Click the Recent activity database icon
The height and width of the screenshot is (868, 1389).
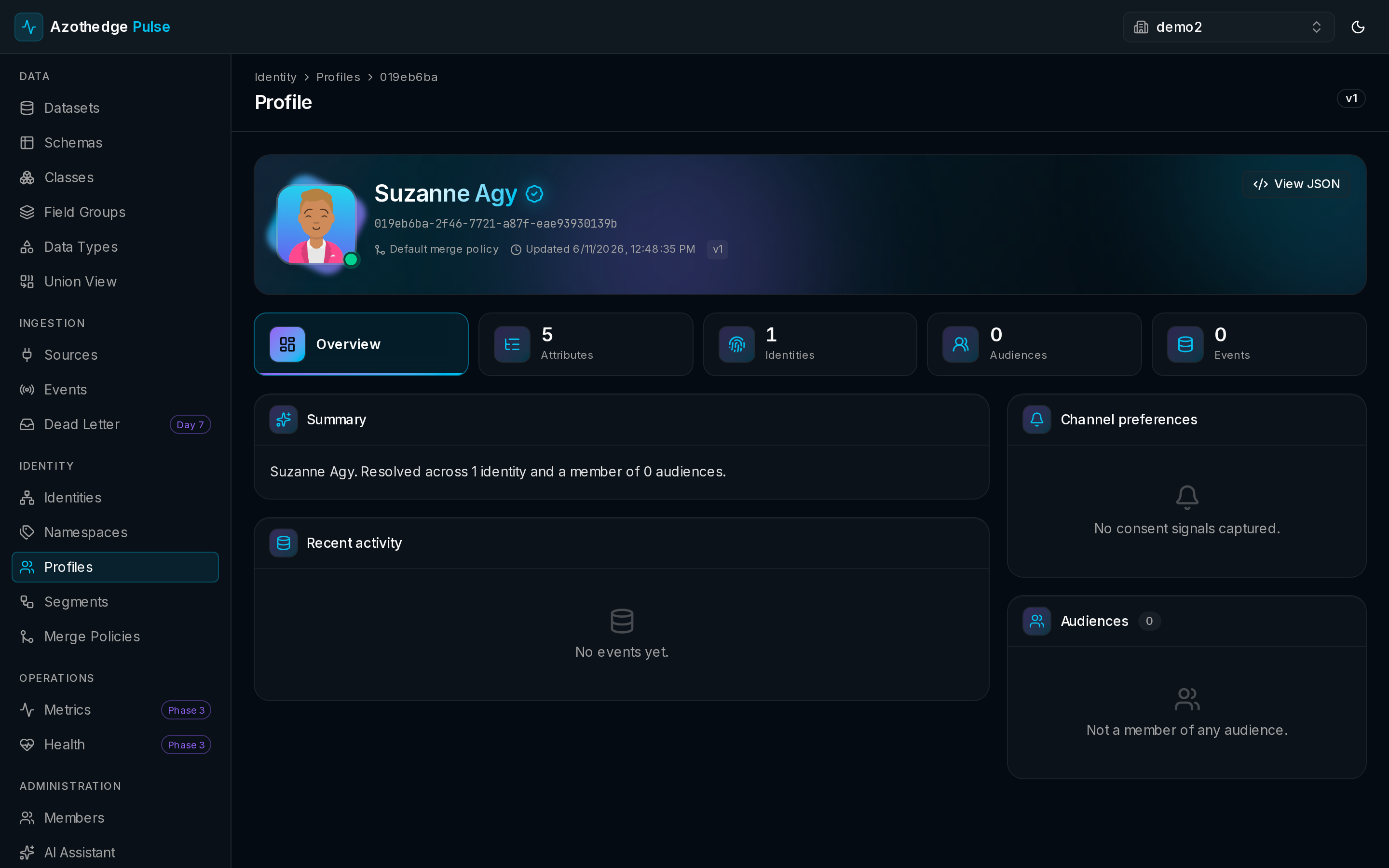(x=284, y=543)
